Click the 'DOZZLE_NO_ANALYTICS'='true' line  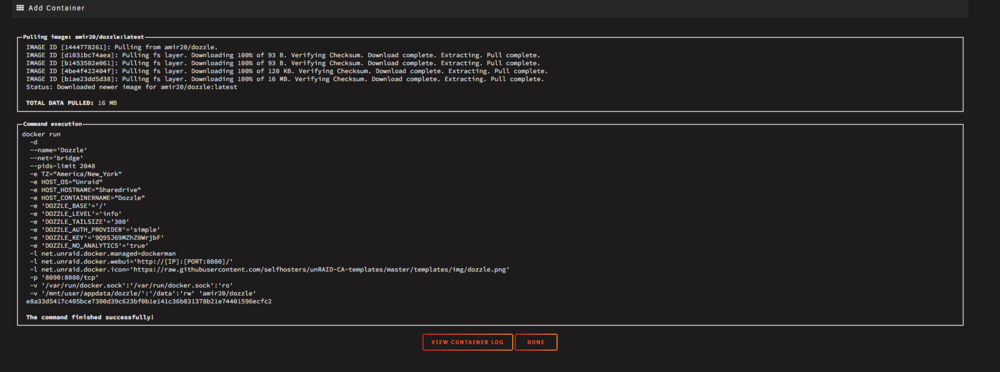89,246
